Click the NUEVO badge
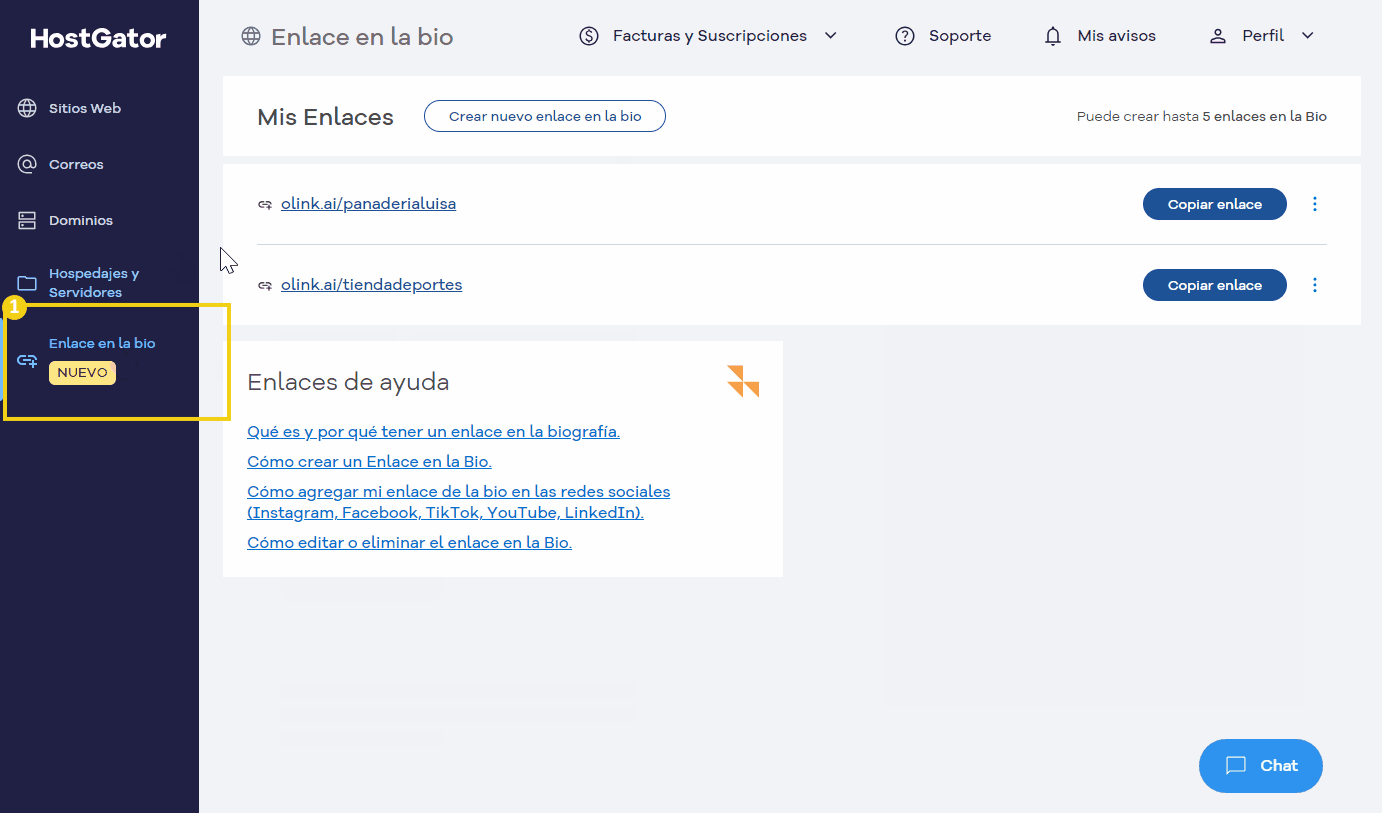 83,373
